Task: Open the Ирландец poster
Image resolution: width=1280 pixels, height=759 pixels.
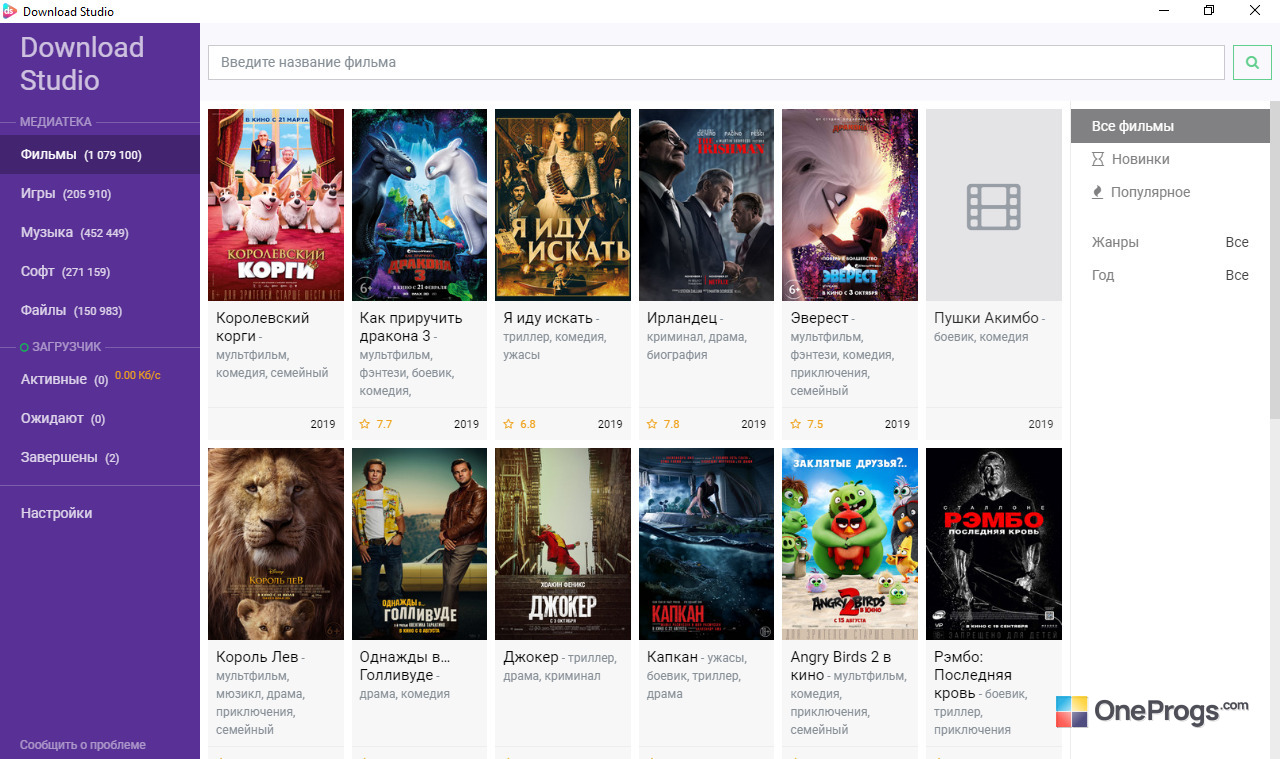Action: click(x=707, y=205)
